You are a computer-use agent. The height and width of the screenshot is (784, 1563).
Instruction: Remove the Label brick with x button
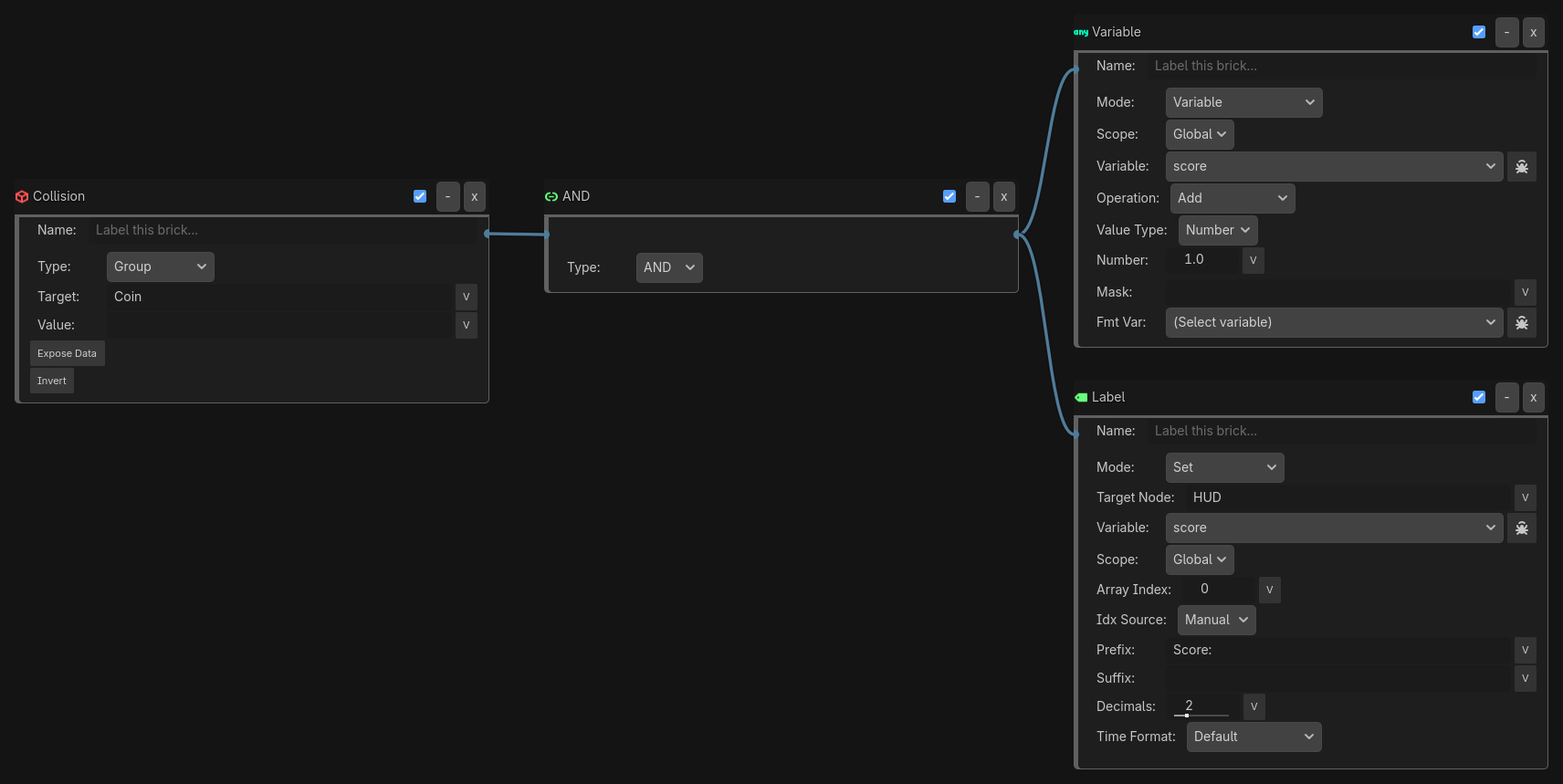pyautogui.click(x=1534, y=397)
